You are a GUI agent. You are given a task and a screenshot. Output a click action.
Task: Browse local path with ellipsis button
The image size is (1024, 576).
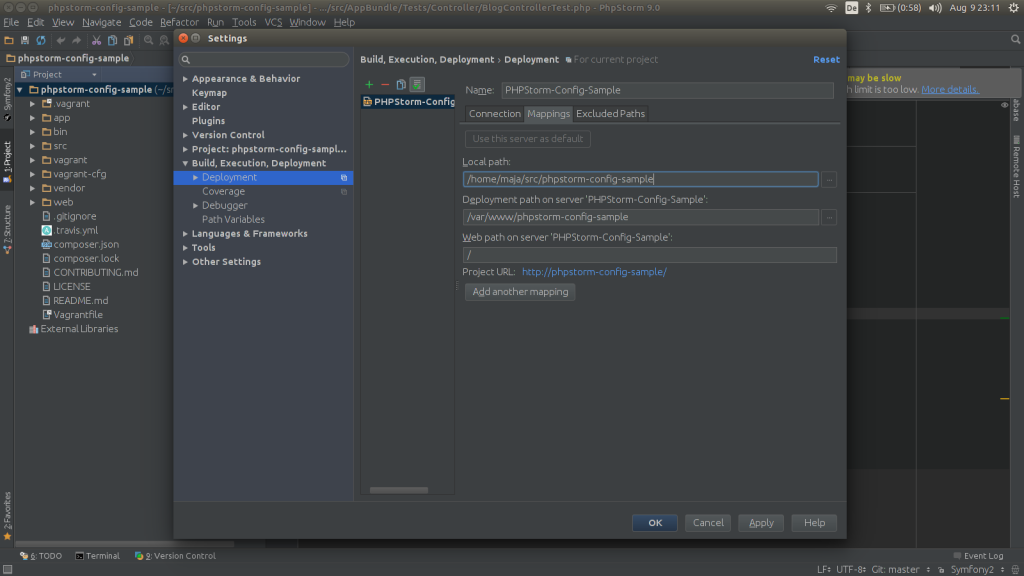(829, 180)
